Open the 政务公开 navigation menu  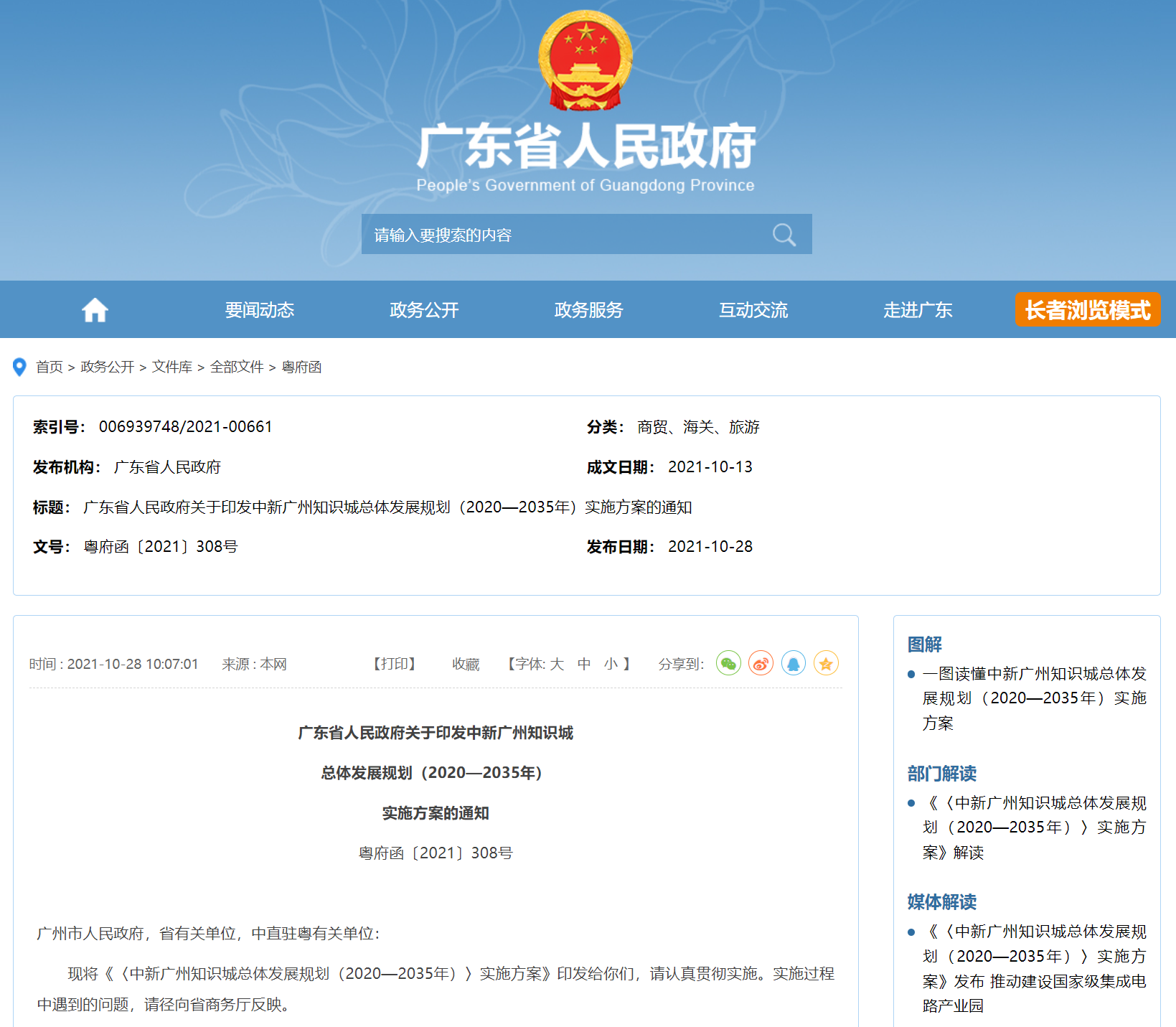pyautogui.click(x=424, y=310)
